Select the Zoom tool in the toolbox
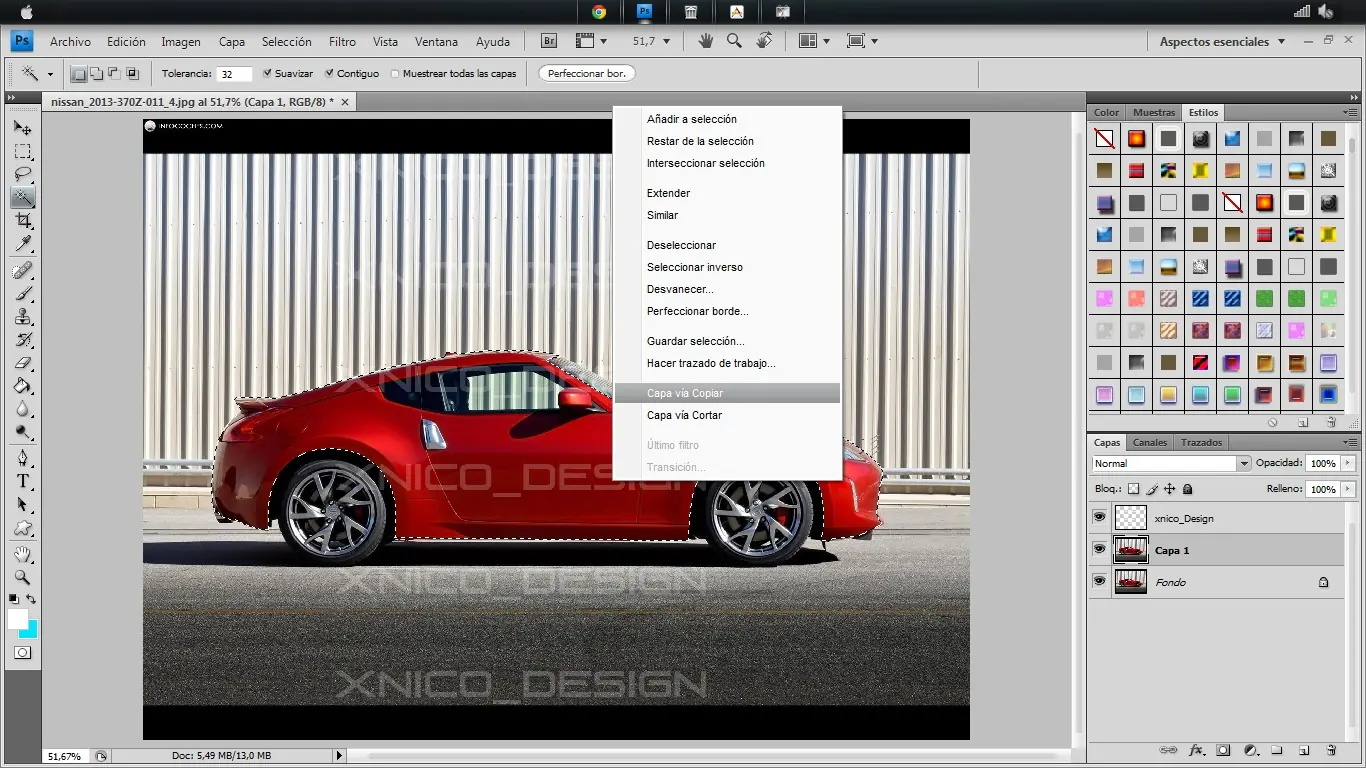Screen dimensions: 1366x768 [x=22, y=577]
